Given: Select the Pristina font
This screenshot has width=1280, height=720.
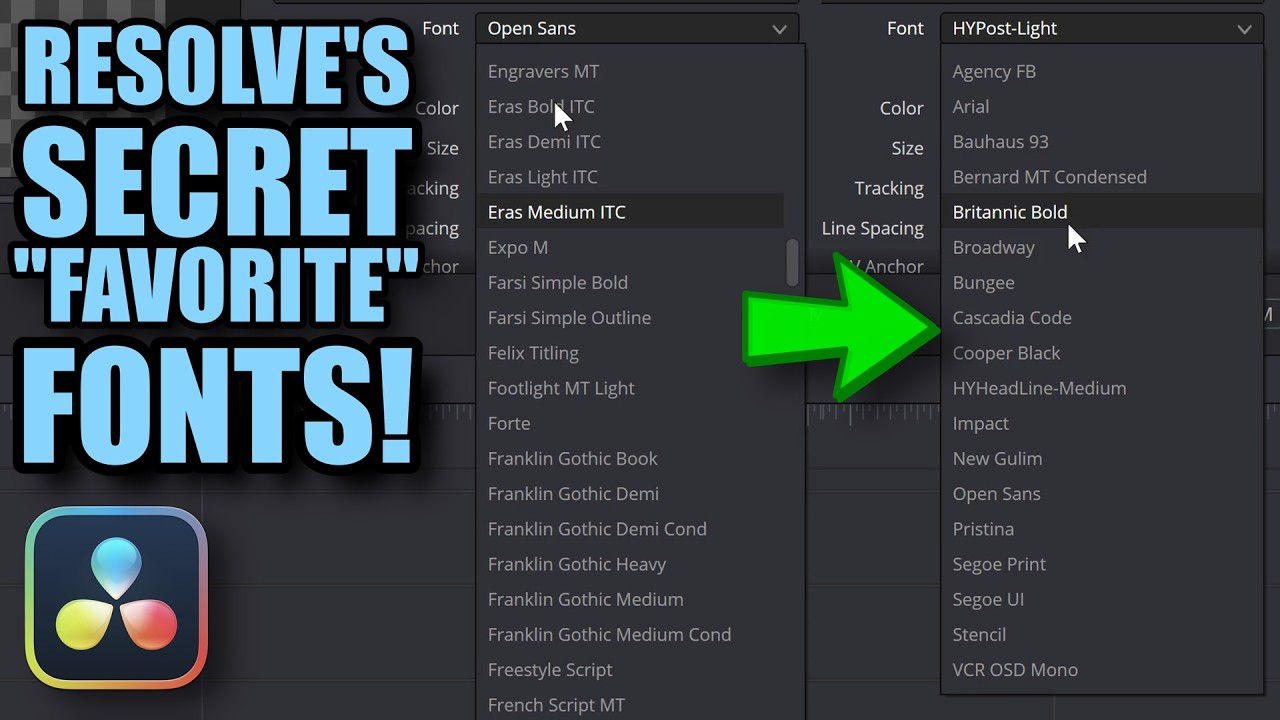Looking at the screenshot, I should tap(984, 529).
